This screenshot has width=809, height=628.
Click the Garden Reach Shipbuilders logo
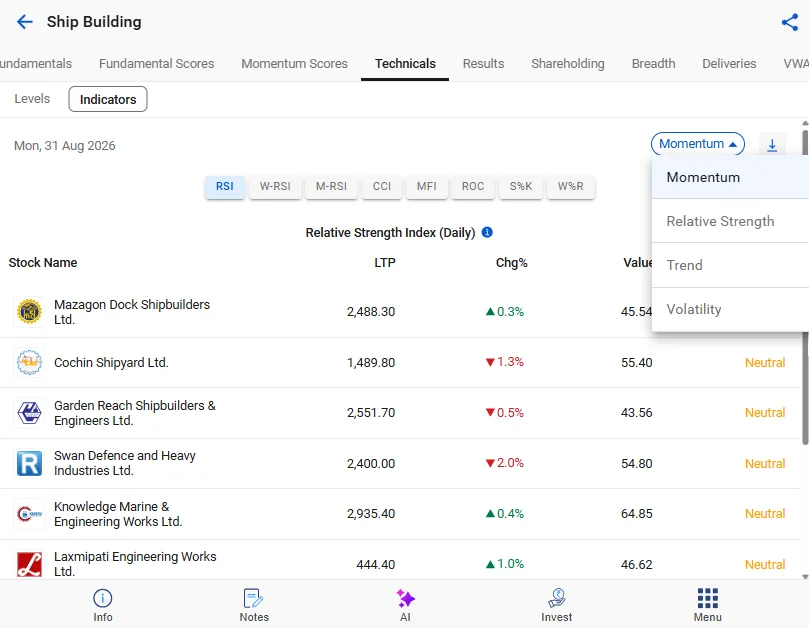(29, 413)
